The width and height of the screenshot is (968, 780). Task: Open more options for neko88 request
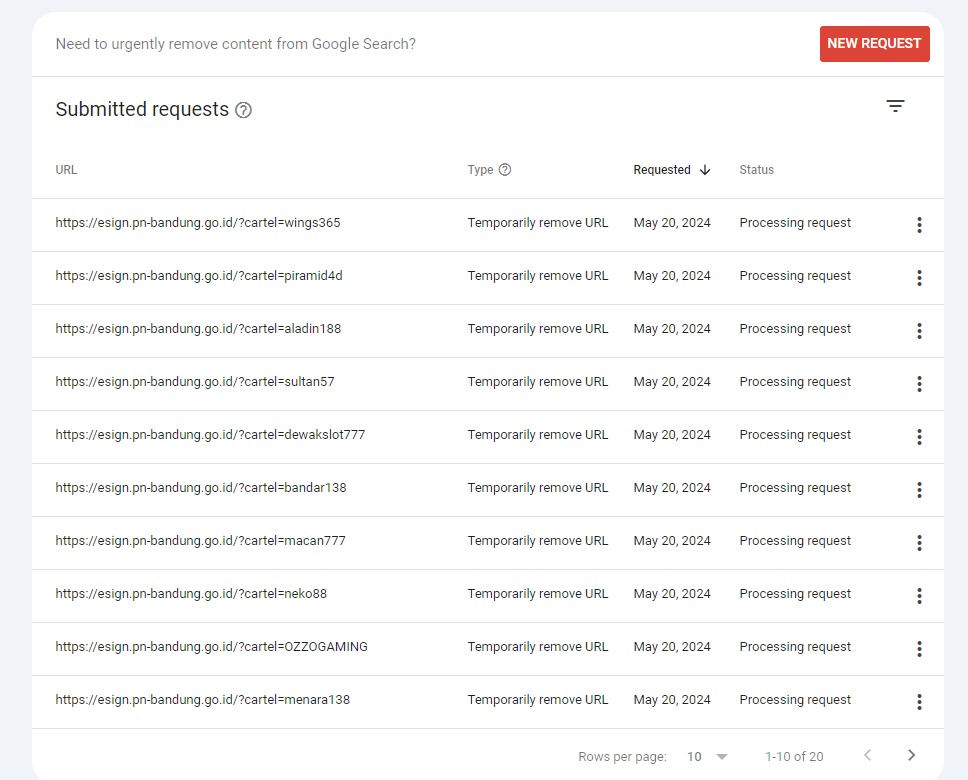point(919,596)
